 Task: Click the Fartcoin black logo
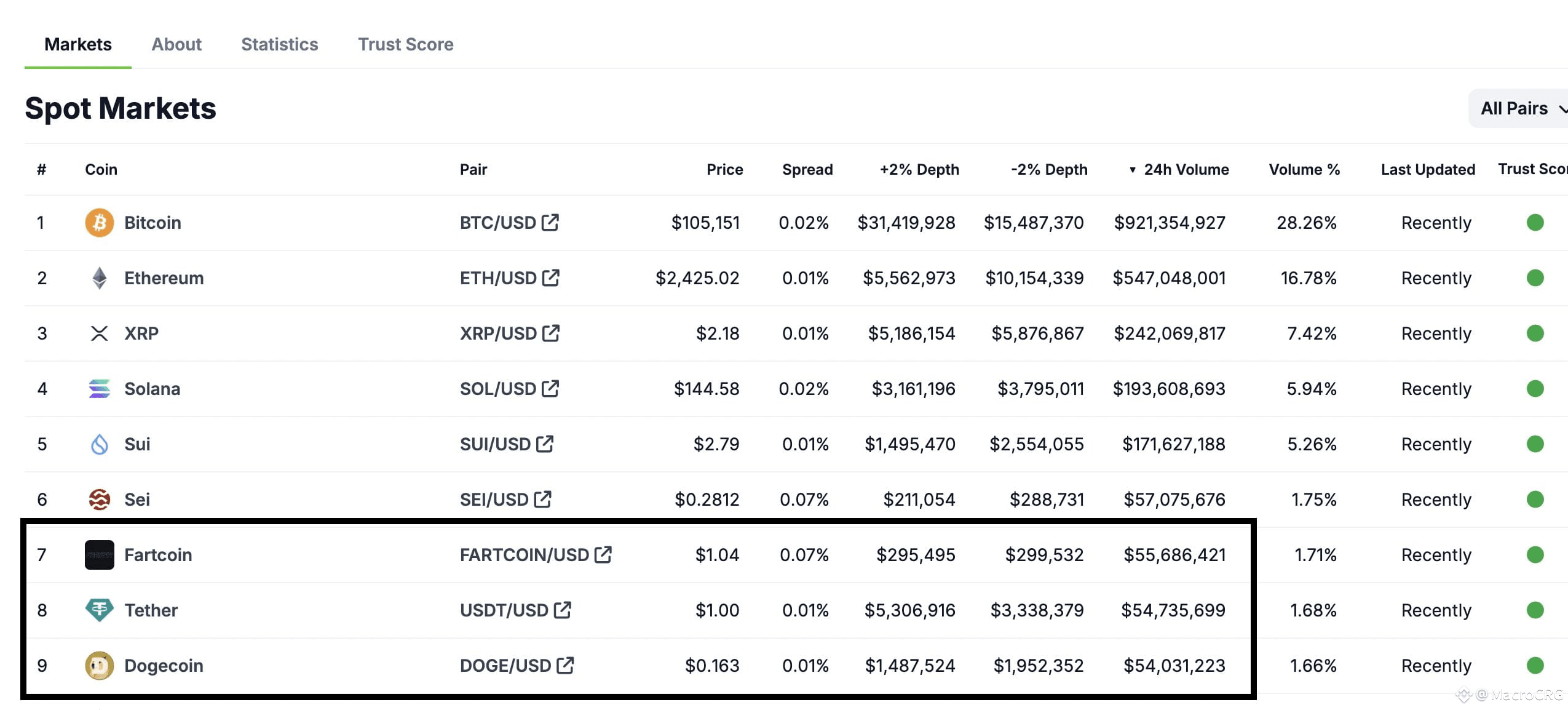(99, 555)
